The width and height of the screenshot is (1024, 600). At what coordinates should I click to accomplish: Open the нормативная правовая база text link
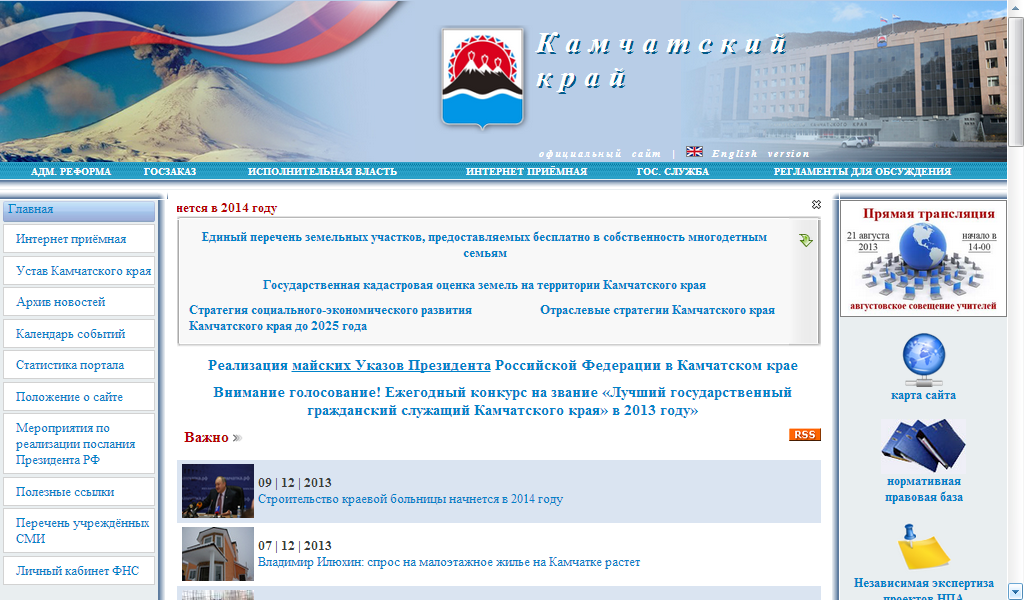[x=923, y=489]
